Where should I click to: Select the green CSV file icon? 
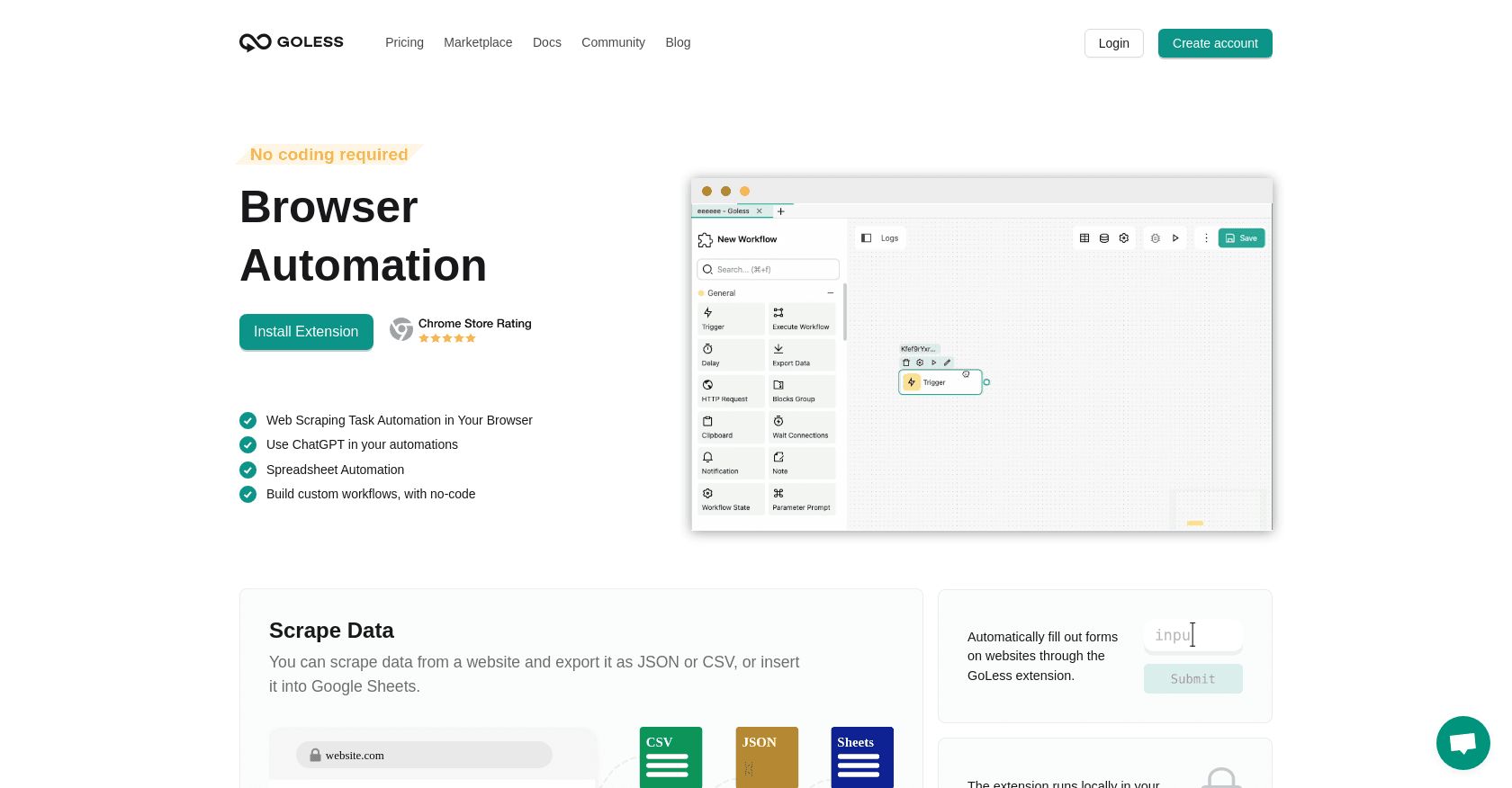tap(670, 757)
